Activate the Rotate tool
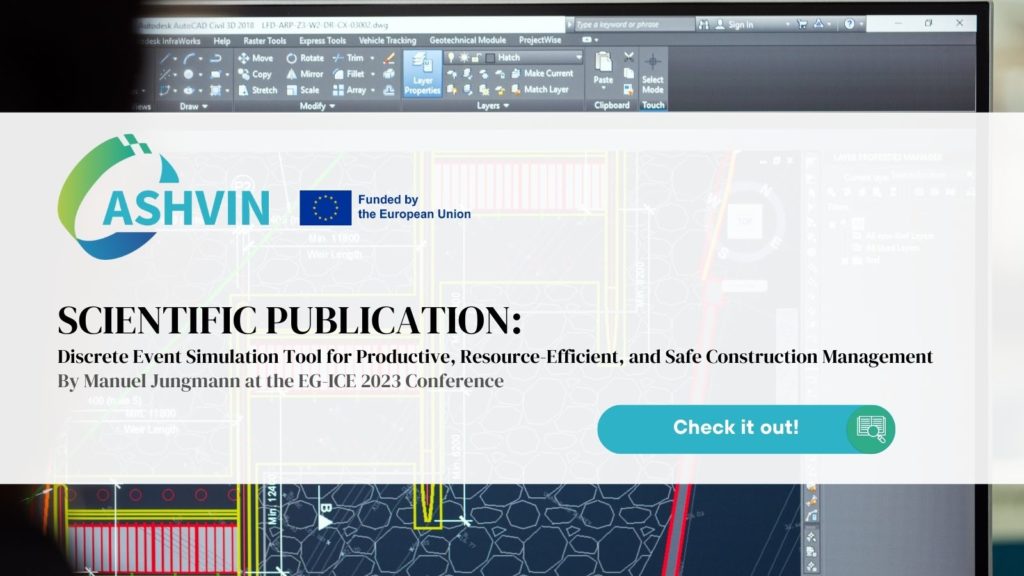Image resolution: width=1024 pixels, height=576 pixels. 305,58
